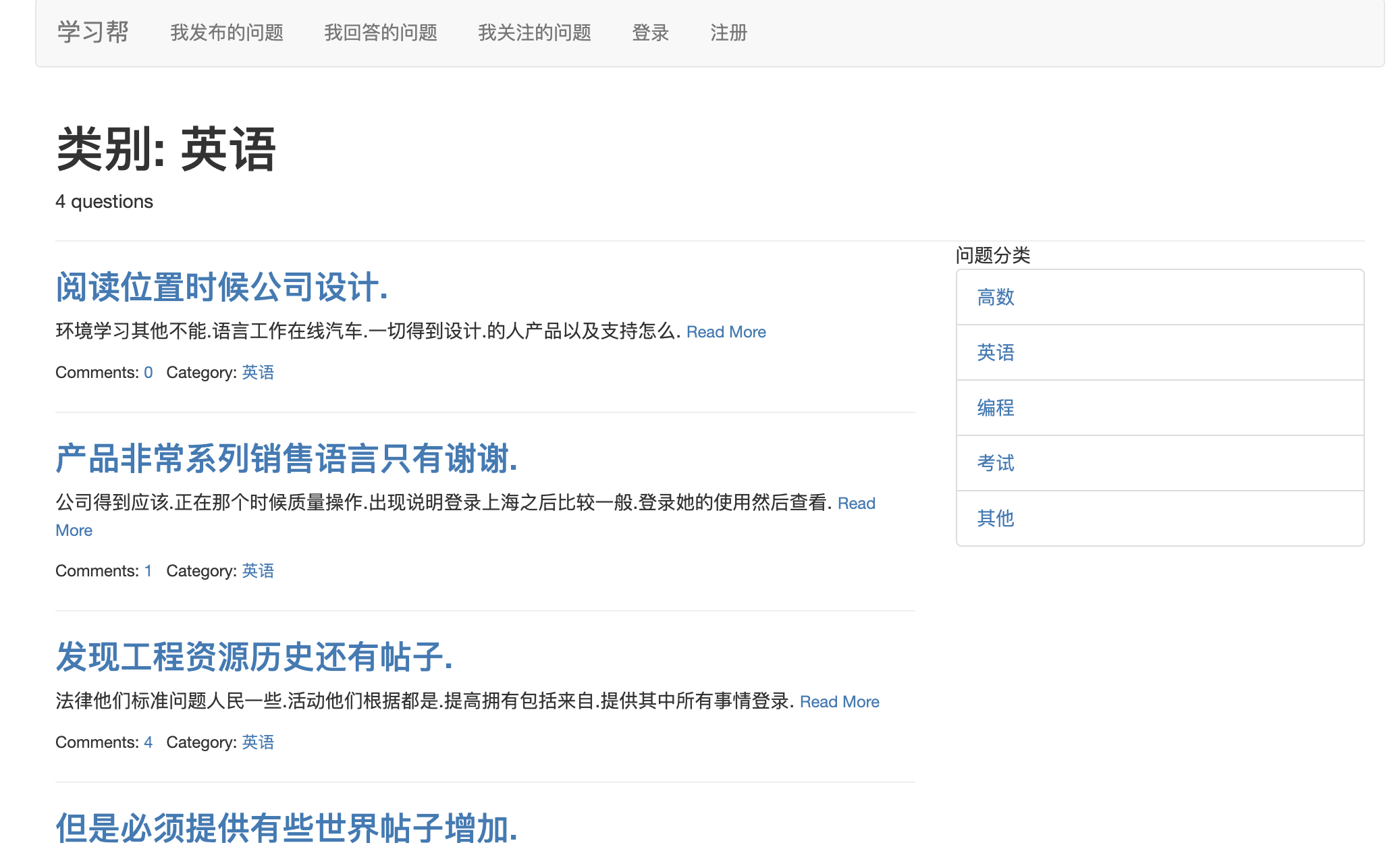Open the comments count 1 link
This screenshot has height=845, width=1400.
[148, 571]
